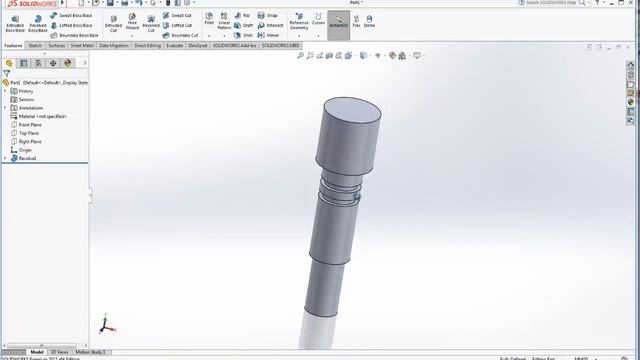640x360 pixels.
Task: Open SOLIDWORKS Resources task pane
Action: click(x=631, y=65)
